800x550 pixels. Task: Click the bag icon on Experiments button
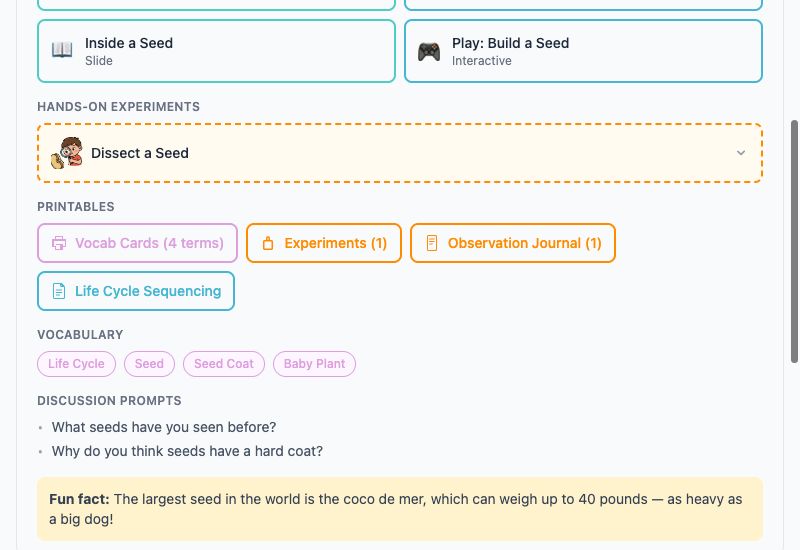(268, 243)
